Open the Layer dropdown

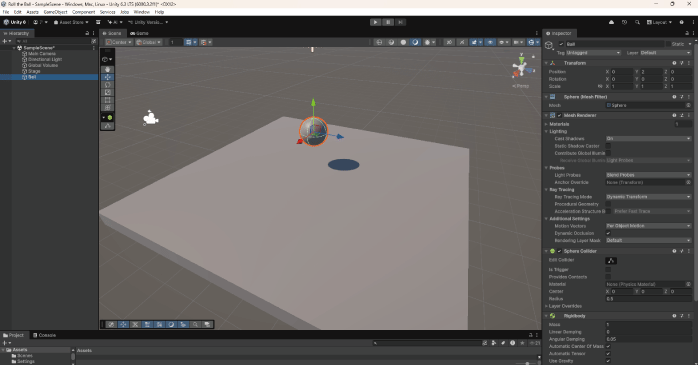(666, 53)
